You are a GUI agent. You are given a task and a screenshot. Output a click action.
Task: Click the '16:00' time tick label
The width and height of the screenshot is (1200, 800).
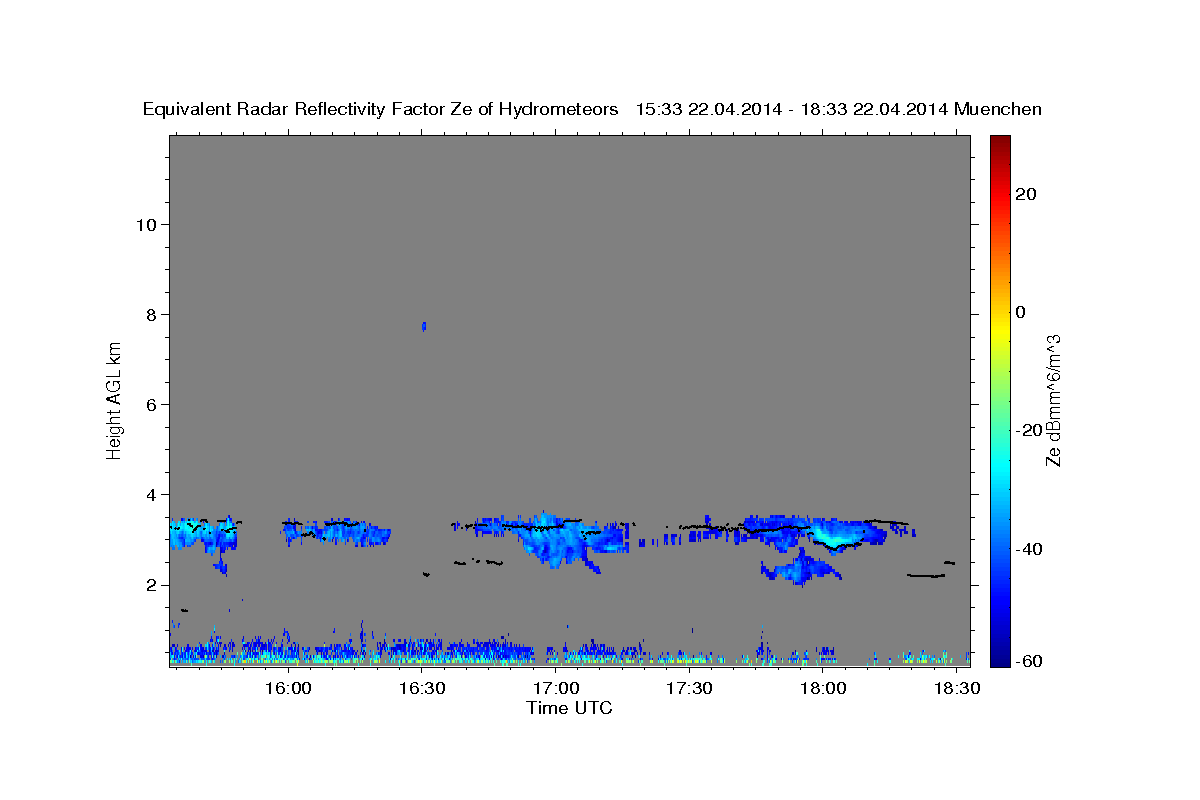coord(288,689)
